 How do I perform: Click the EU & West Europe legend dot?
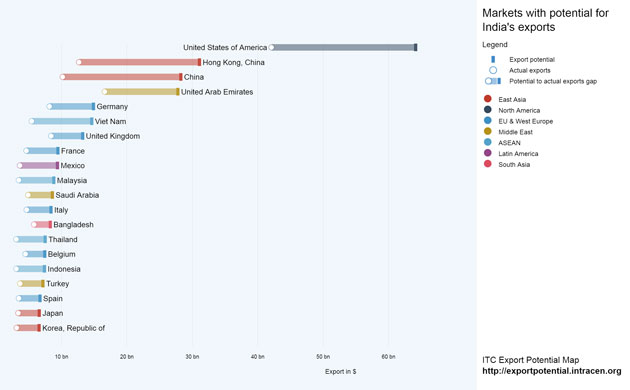(487, 120)
